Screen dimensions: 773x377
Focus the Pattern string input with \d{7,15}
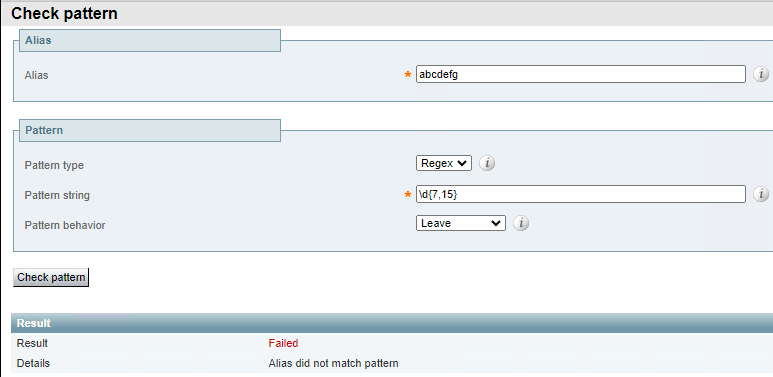point(581,194)
